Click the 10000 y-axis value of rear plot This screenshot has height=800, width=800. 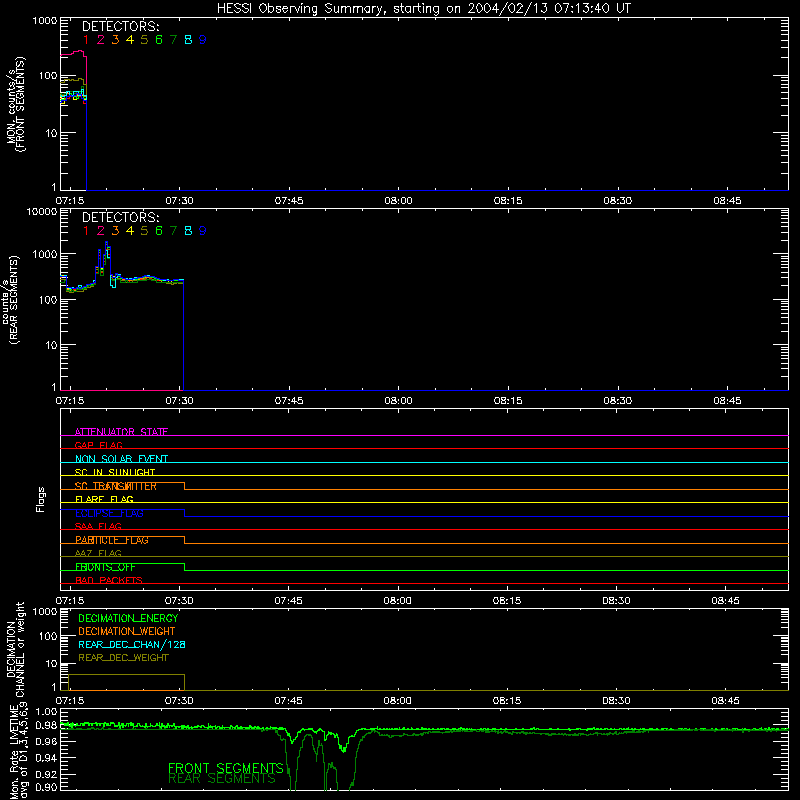pyautogui.click(x=42, y=212)
